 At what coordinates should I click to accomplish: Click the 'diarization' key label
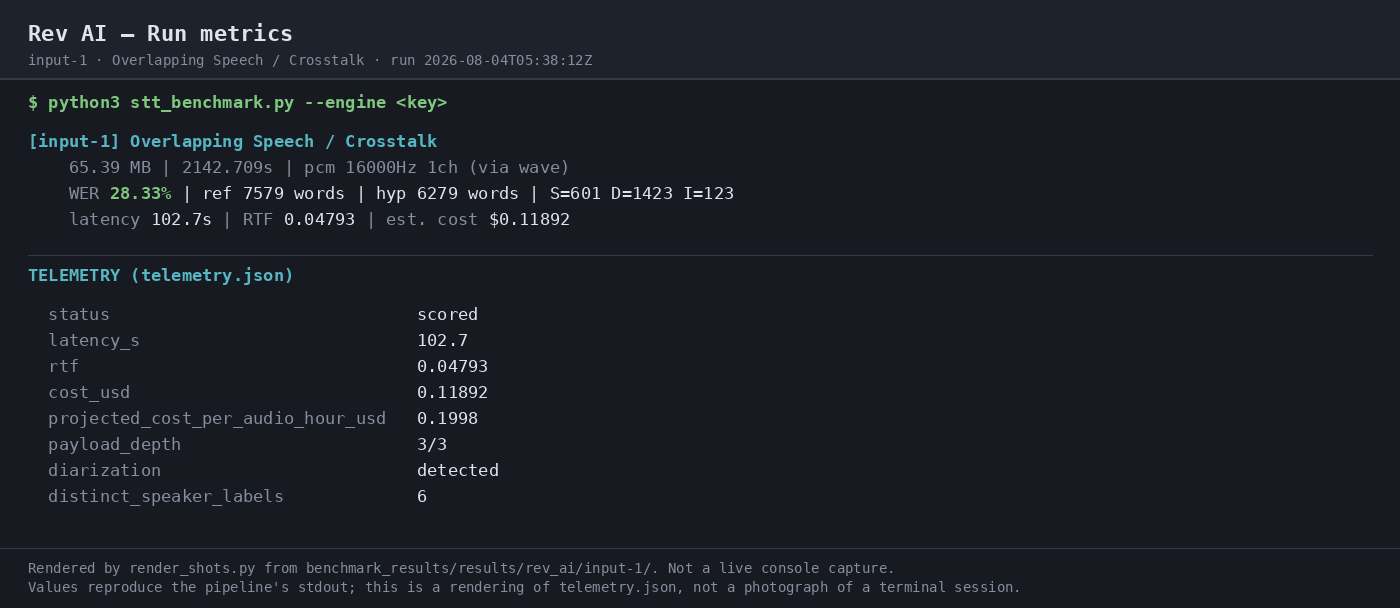pyautogui.click(x=104, y=471)
